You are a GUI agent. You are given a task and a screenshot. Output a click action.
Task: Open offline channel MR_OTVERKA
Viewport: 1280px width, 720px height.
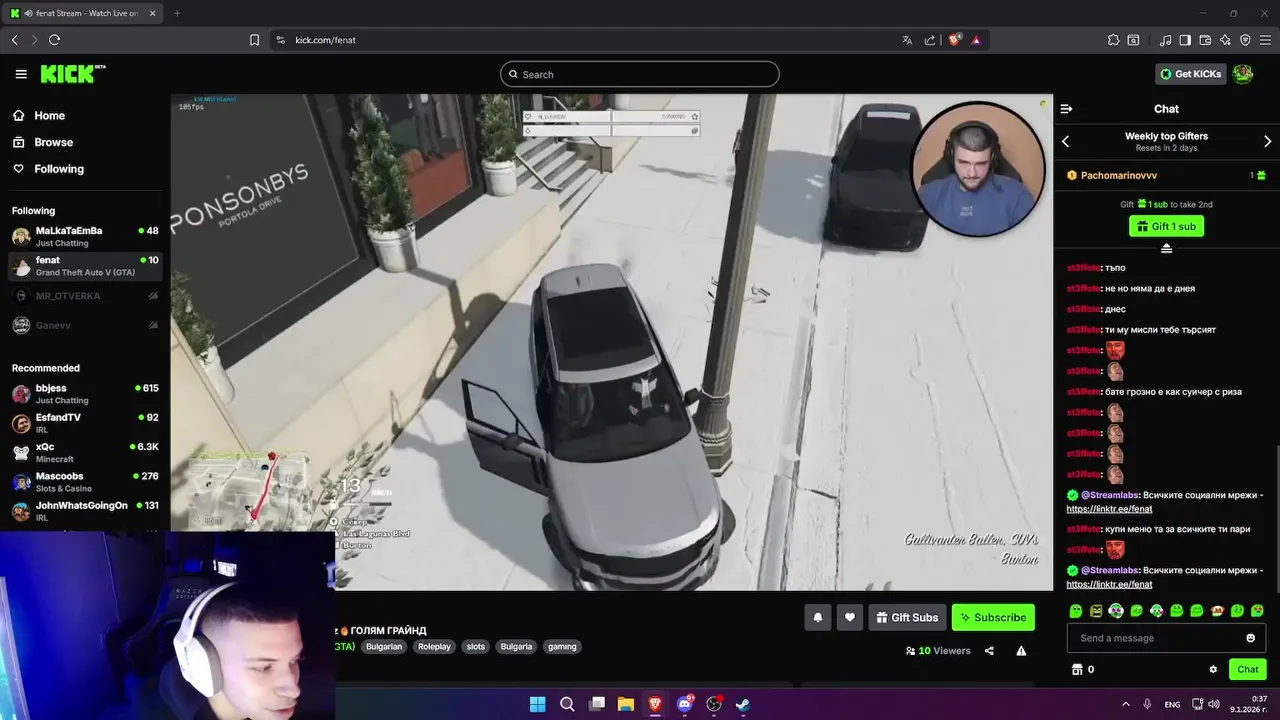(x=85, y=296)
